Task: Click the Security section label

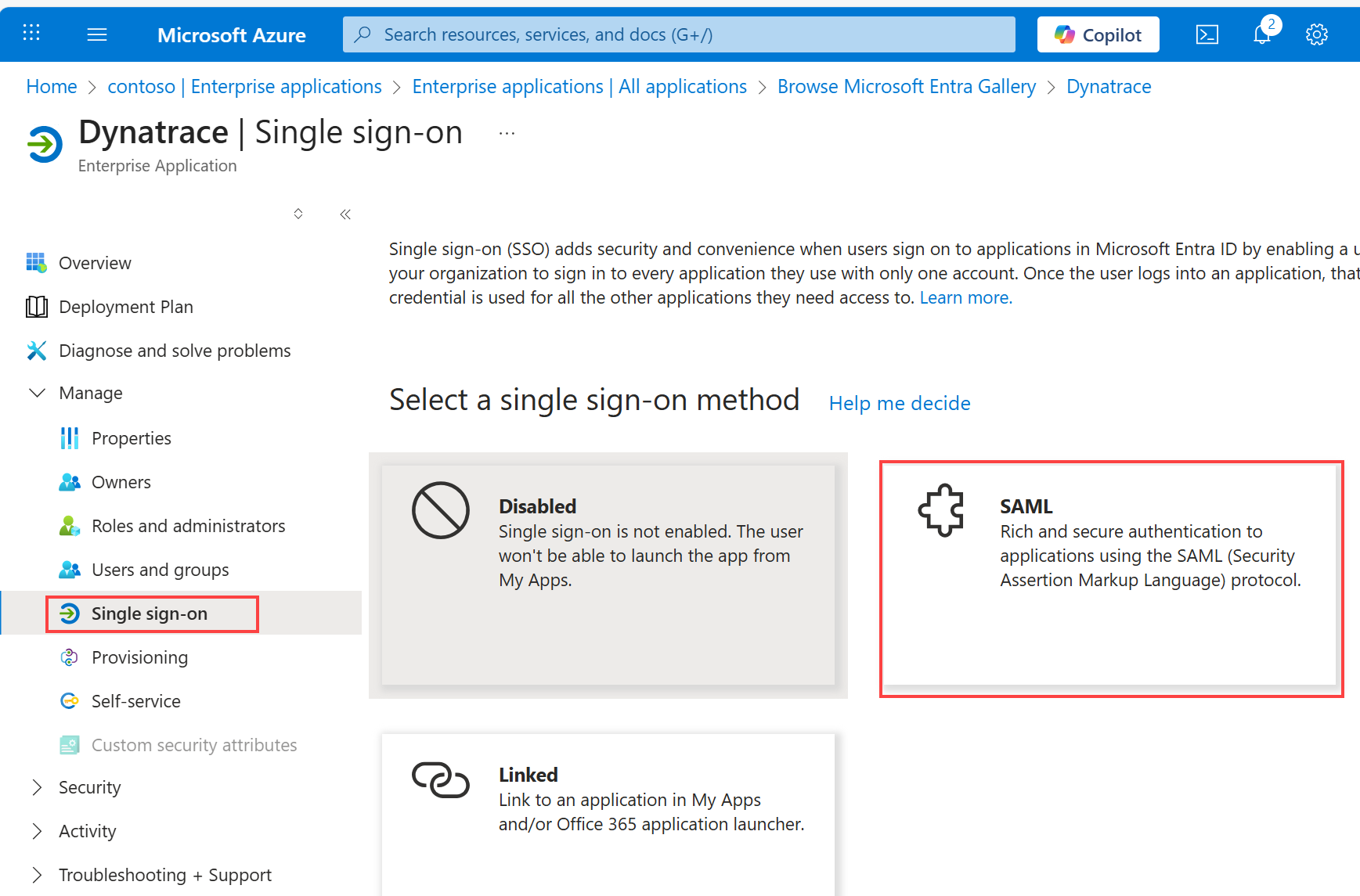Action: coord(89,787)
